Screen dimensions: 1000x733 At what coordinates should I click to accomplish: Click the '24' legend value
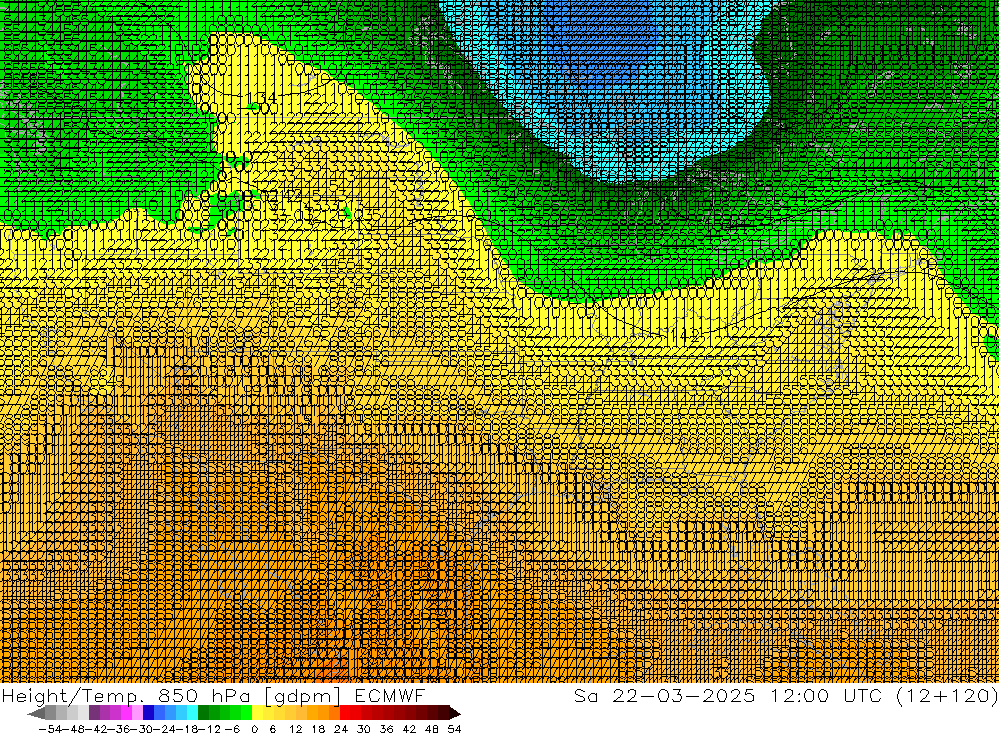tap(341, 729)
